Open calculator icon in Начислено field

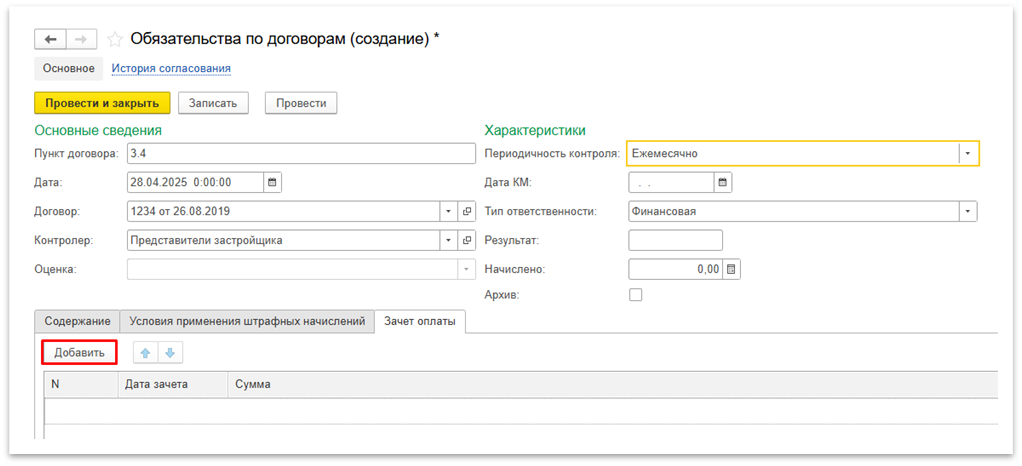click(x=731, y=269)
